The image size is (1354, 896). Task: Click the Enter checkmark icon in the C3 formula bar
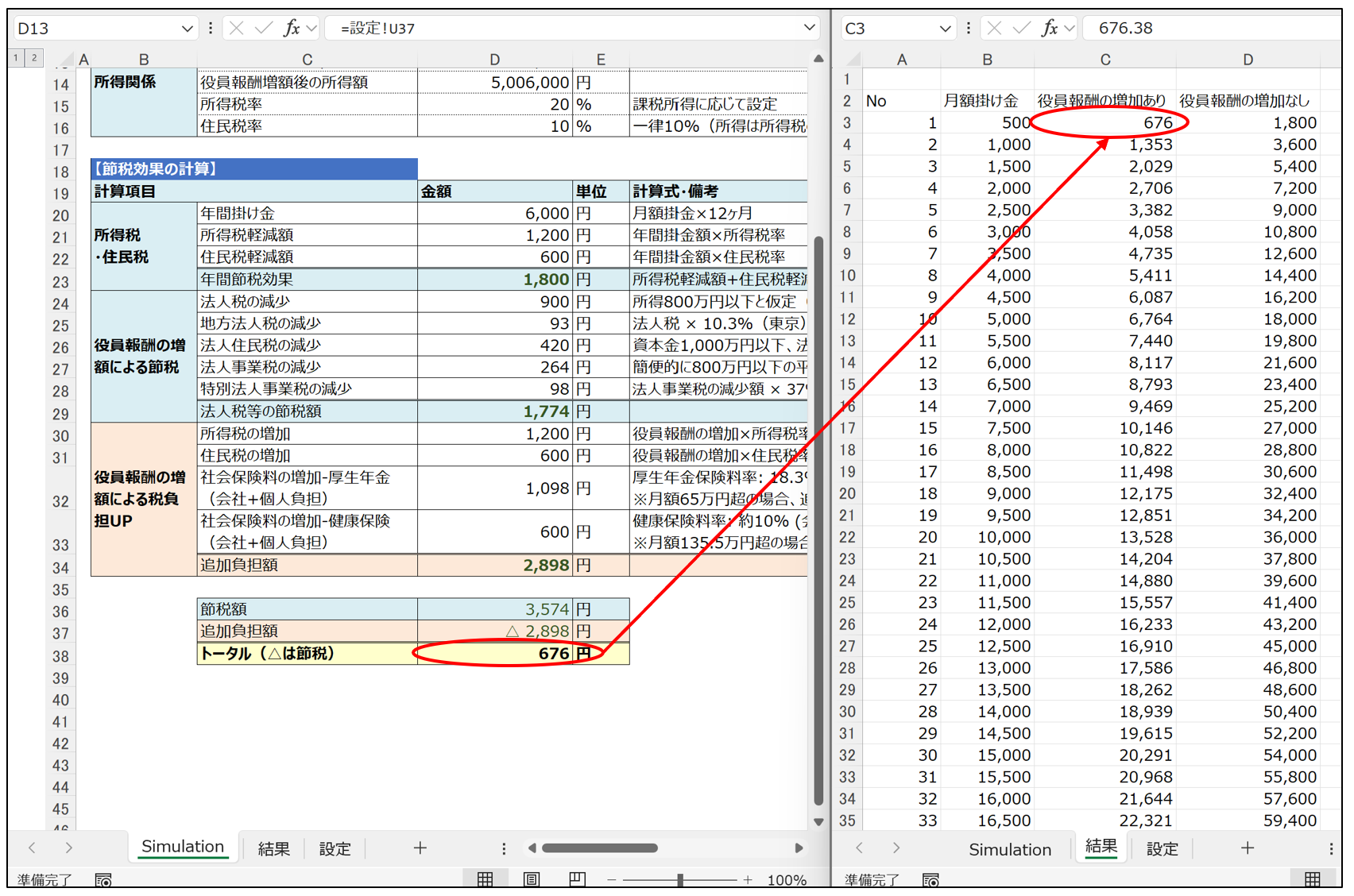[x=1022, y=29]
